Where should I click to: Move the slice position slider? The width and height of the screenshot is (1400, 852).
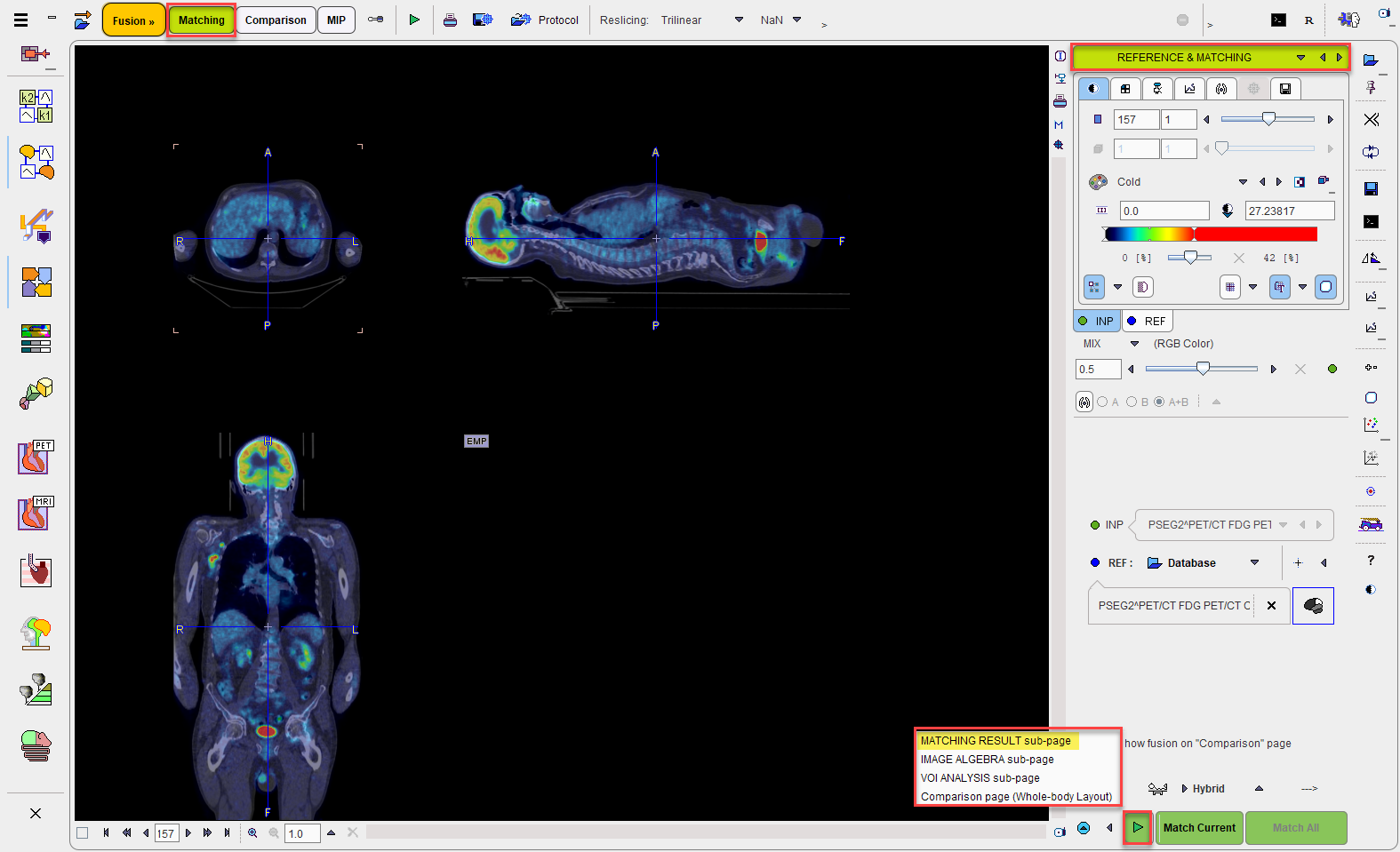[1268, 119]
